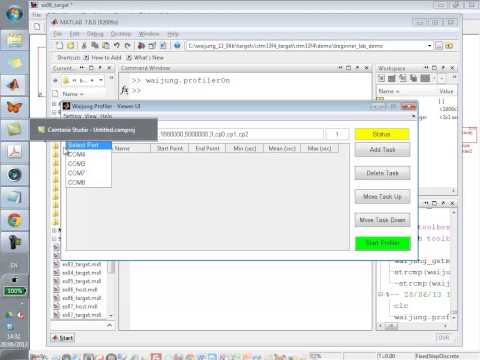Open MATLAB Help menu

[173, 34]
